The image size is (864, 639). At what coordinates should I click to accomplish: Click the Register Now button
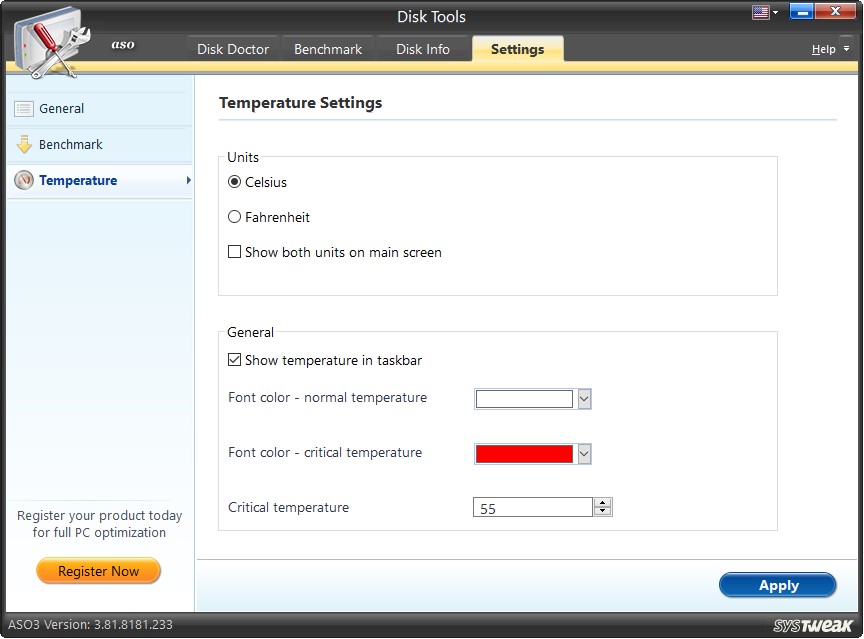click(98, 571)
